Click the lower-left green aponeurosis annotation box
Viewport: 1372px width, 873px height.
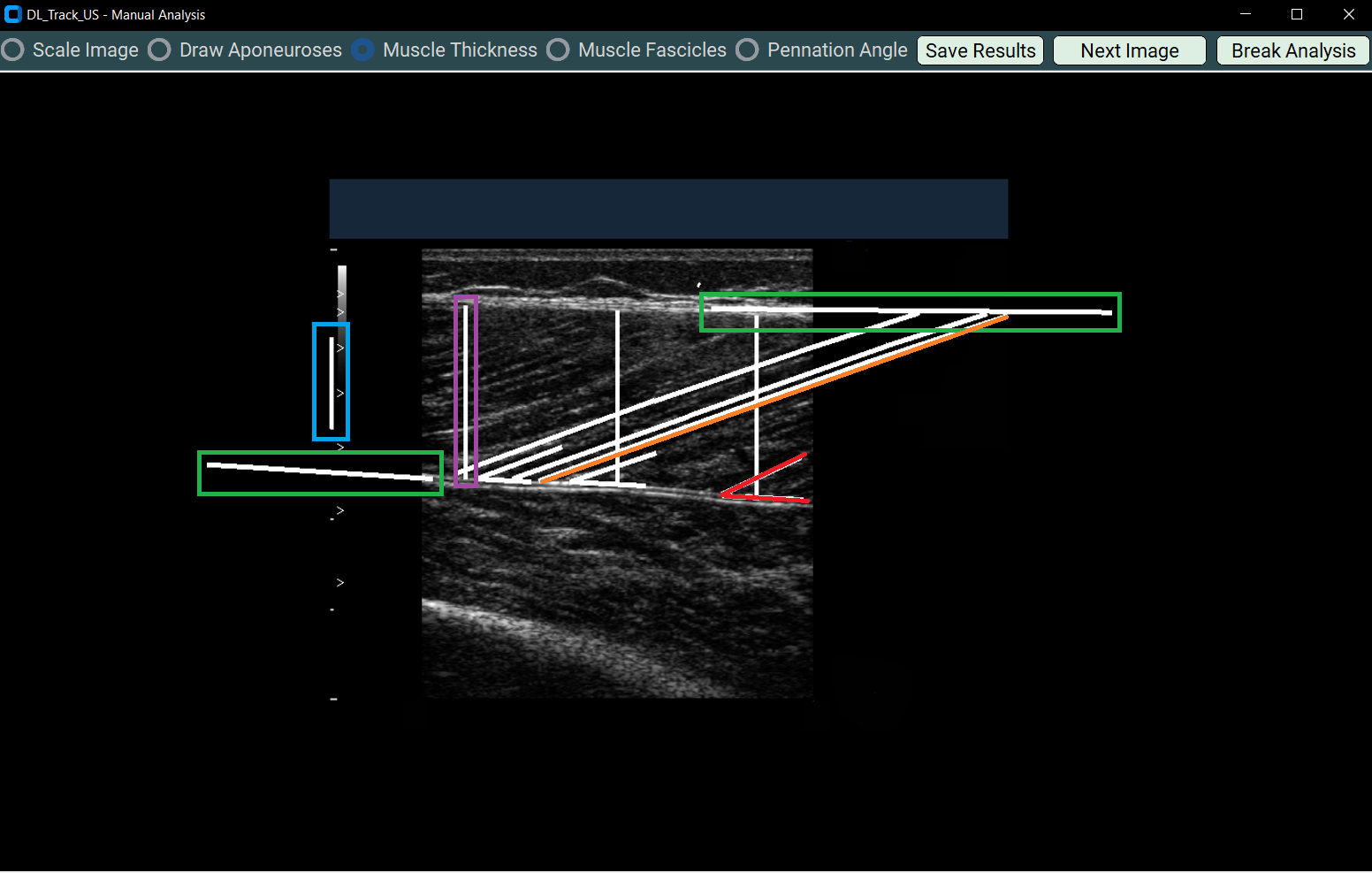click(x=320, y=472)
